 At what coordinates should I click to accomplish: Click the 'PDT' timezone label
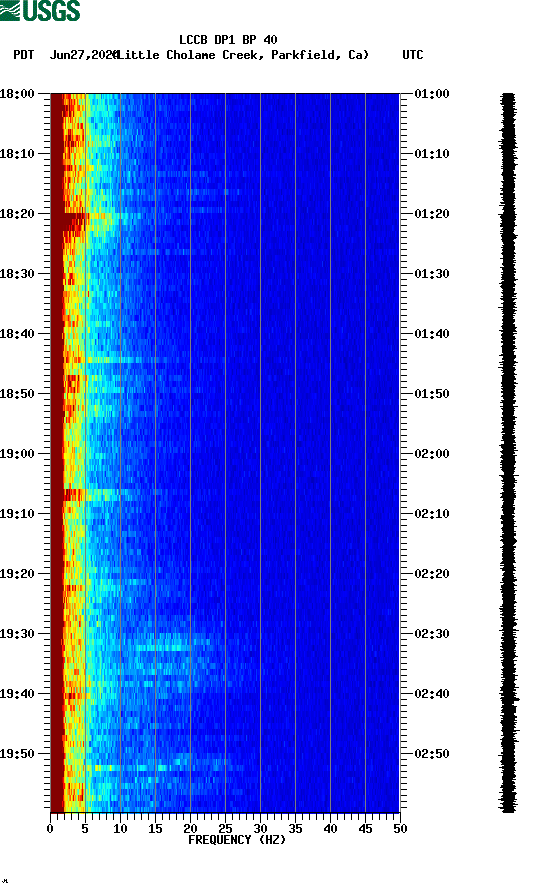pyautogui.click(x=24, y=55)
